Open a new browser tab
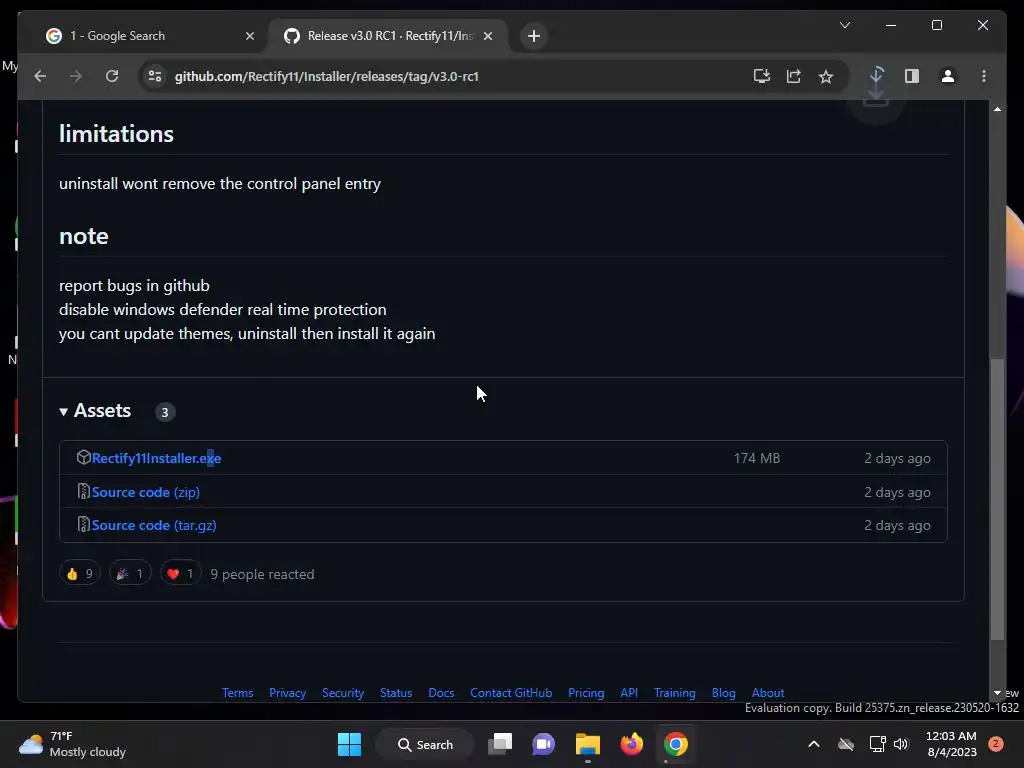Viewport: 1024px width, 768px height. click(534, 36)
